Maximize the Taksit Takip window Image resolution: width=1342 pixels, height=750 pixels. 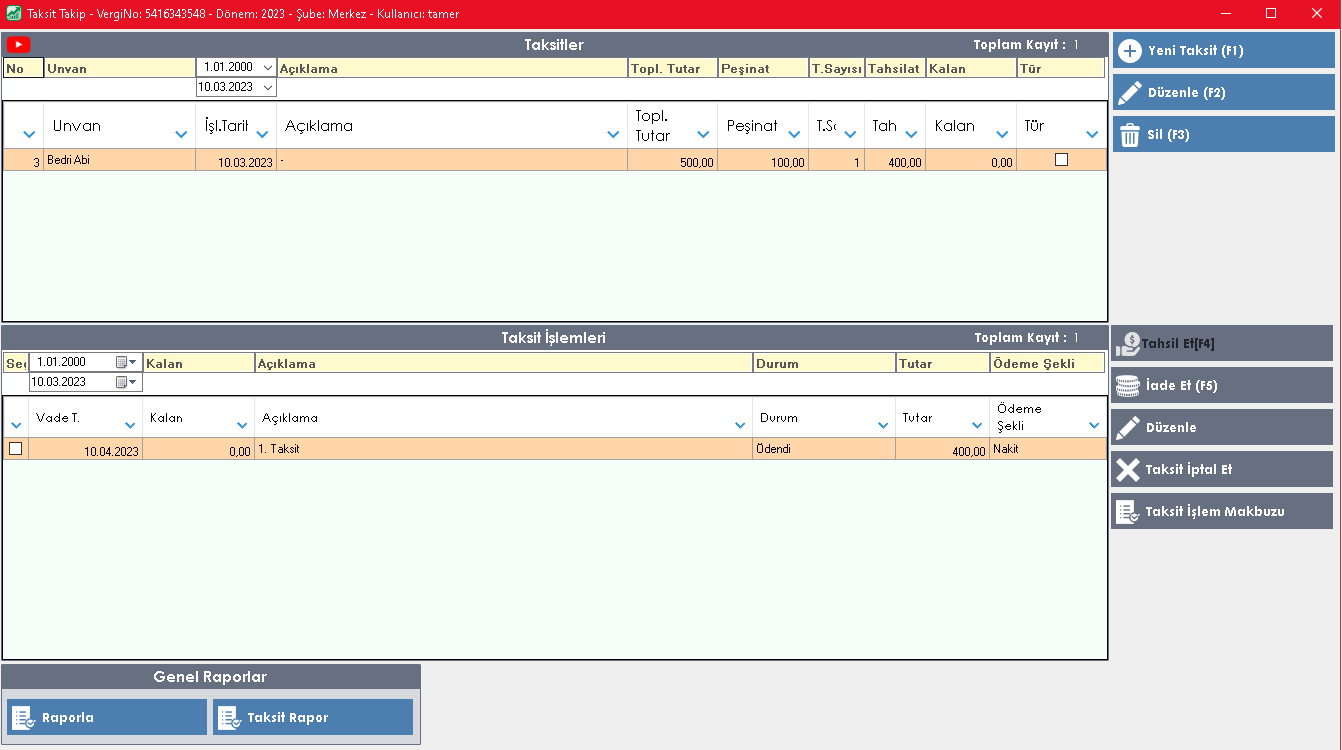(1271, 14)
